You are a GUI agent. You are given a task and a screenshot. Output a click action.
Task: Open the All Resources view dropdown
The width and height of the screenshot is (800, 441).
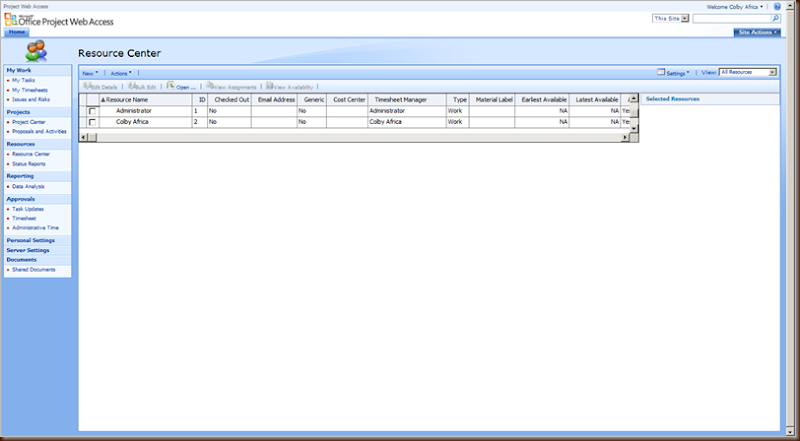[x=747, y=72]
